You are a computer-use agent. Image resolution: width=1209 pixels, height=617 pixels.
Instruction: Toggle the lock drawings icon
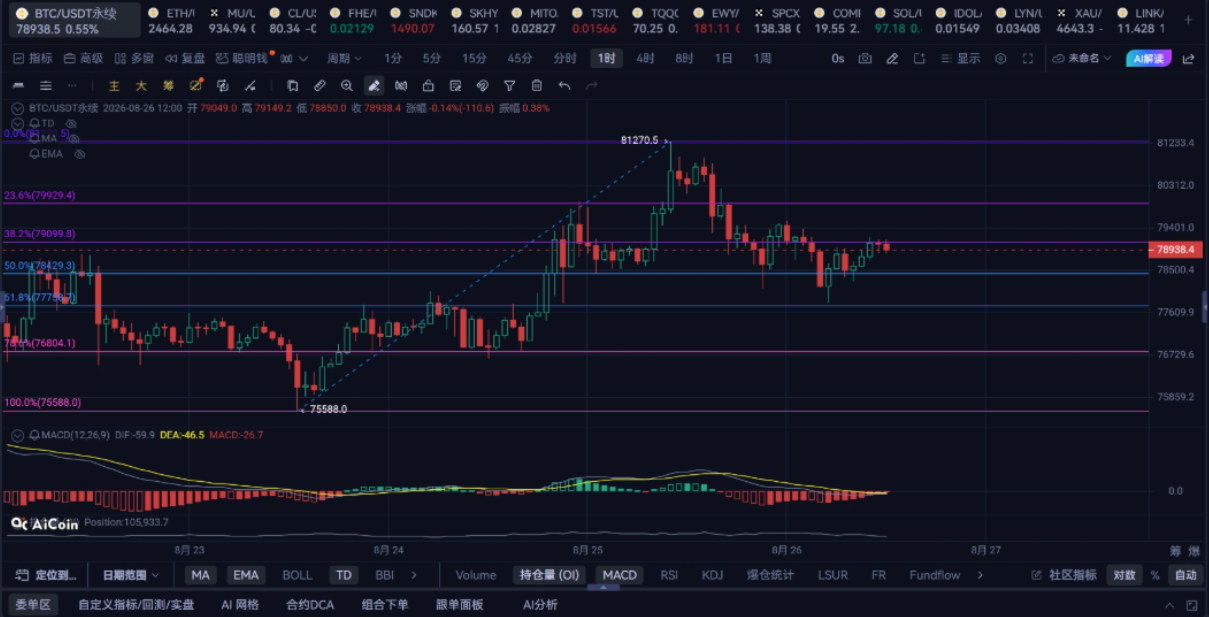tap(428, 86)
